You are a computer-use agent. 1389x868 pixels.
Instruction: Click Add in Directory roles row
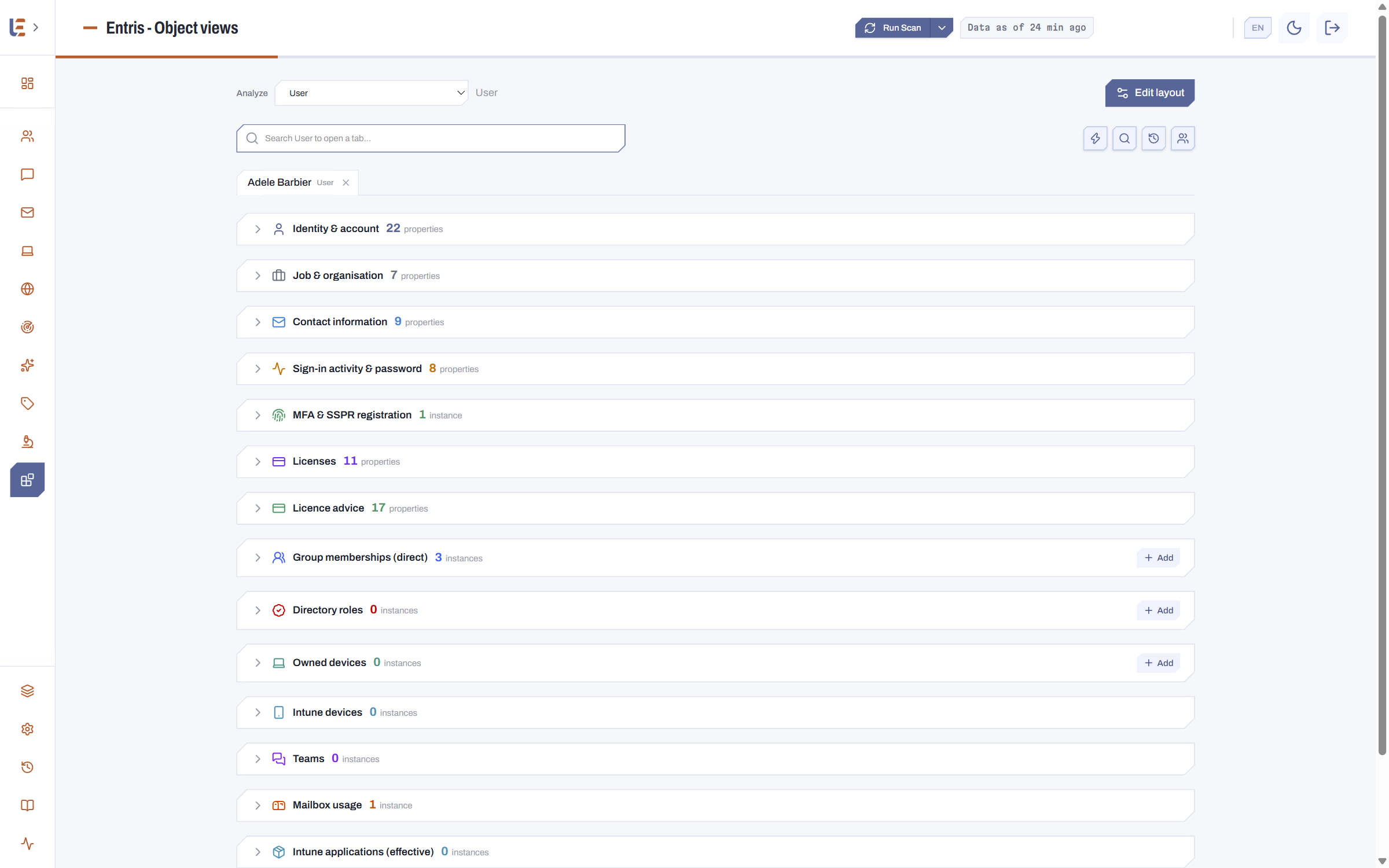(x=1159, y=610)
